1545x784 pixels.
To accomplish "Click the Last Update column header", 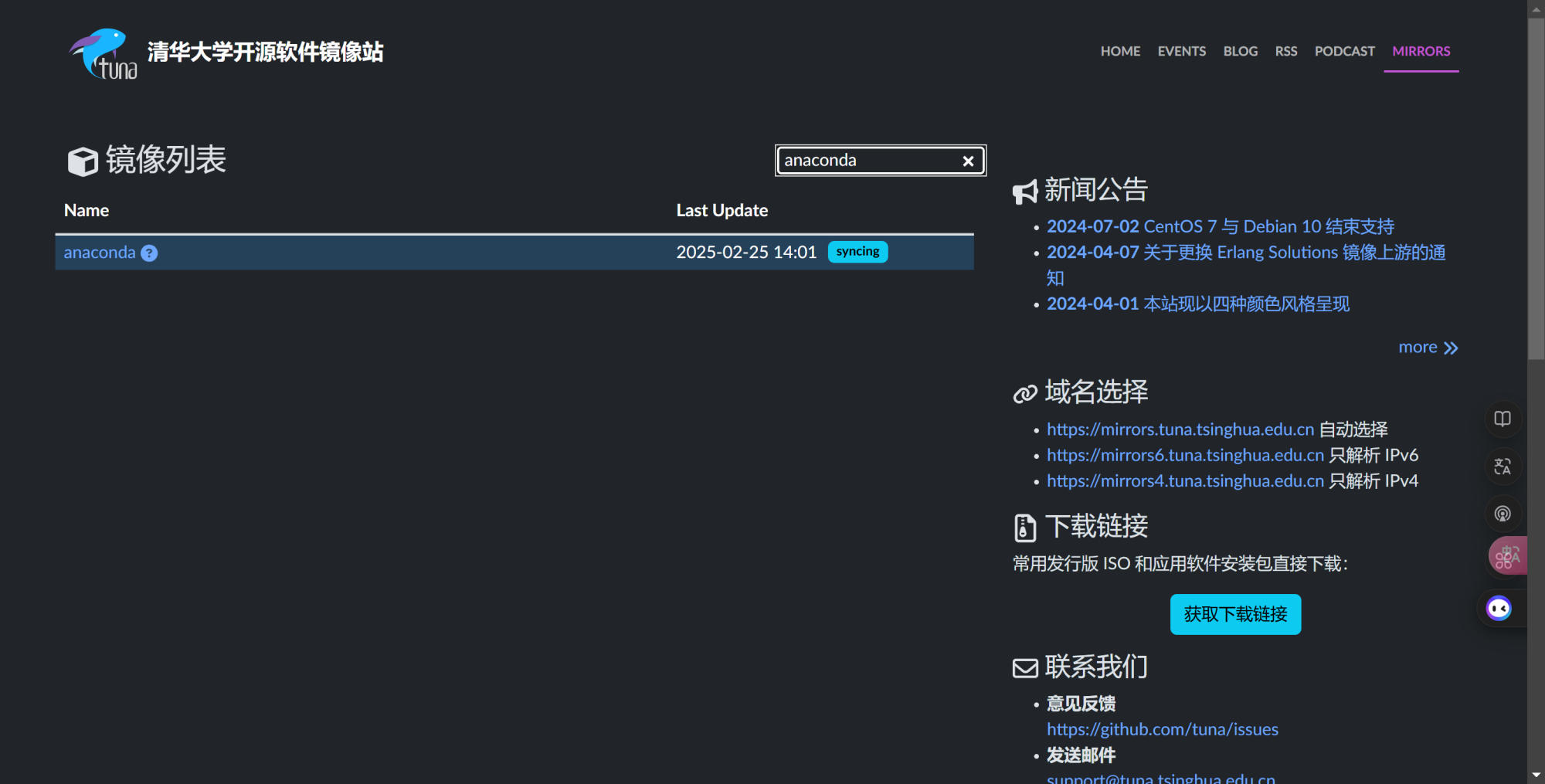I will point(722,210).
